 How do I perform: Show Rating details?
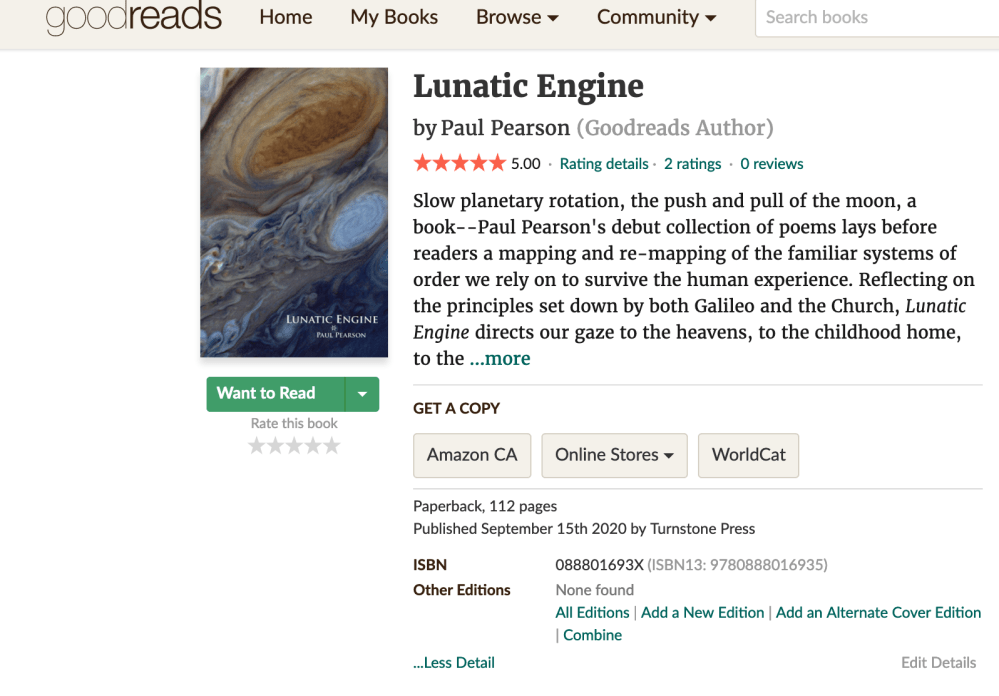(604, 163)
